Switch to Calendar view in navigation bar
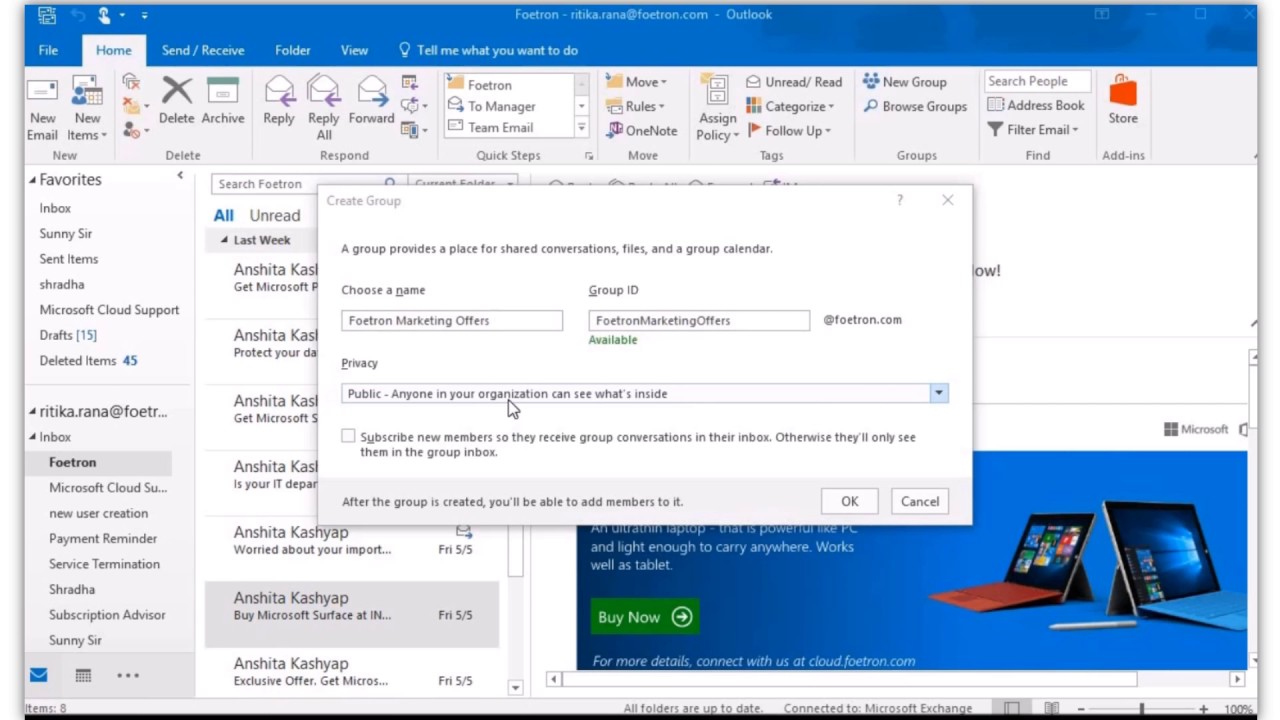The width and height of the screenshot is (1280, 720). click(x=83, y=675)
